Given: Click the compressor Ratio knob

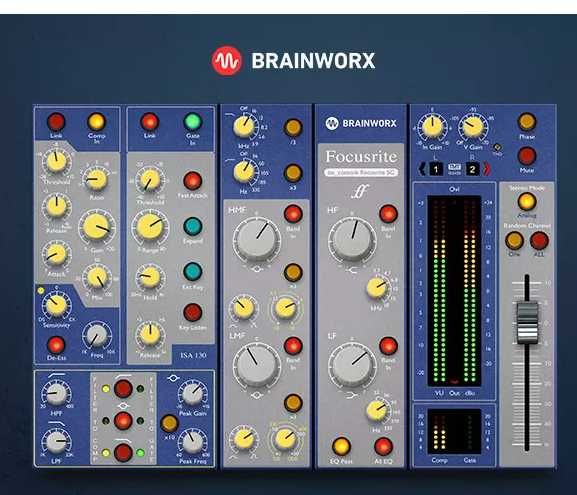Looking at the screenshot, I should click(x=96, y=180).
